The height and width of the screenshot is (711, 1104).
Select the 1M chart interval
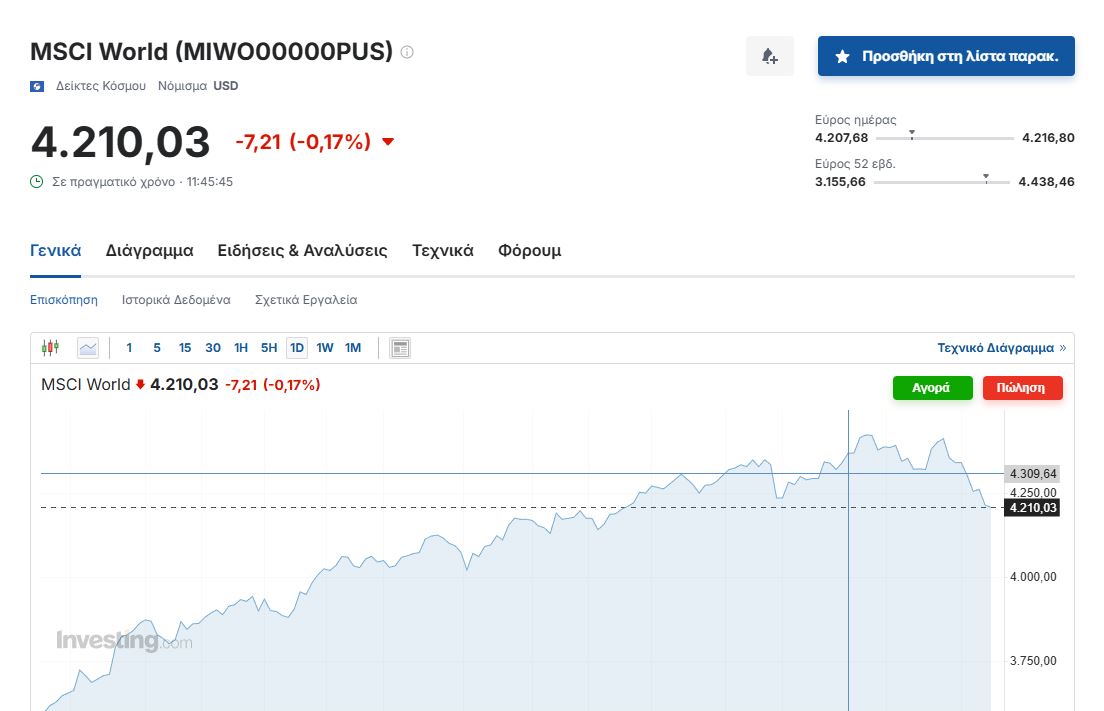coord(353,348)
